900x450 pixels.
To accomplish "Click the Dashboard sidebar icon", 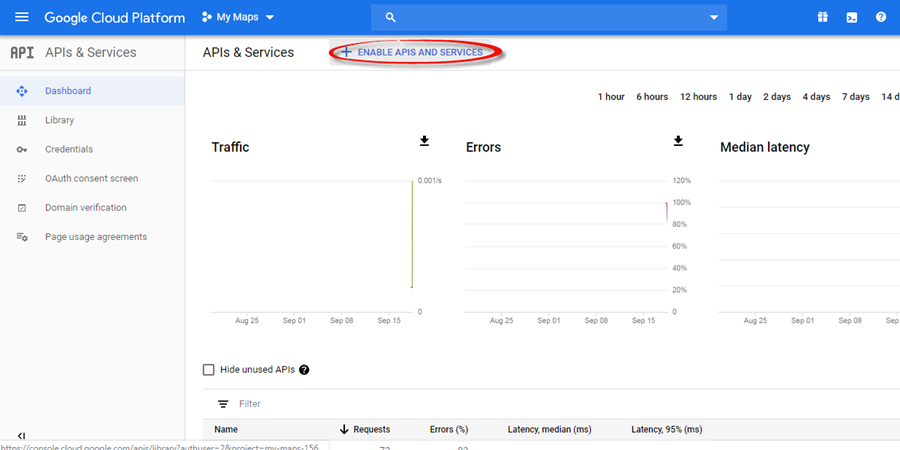I will [x=22, y=91].
